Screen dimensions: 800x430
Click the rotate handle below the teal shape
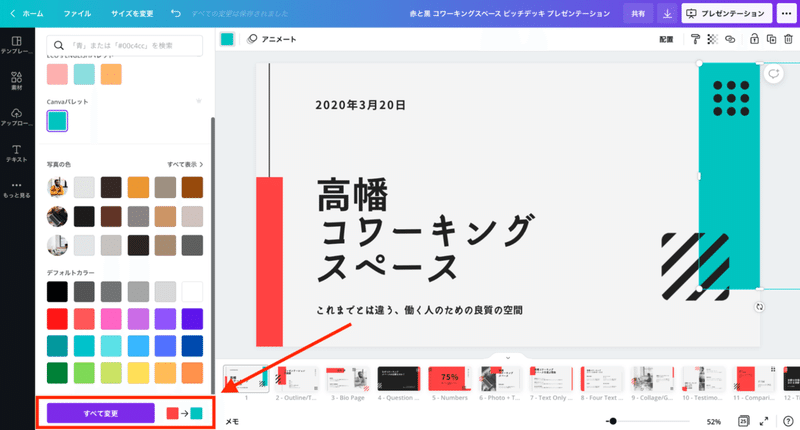pyautogui.click(x=760, y=307)
